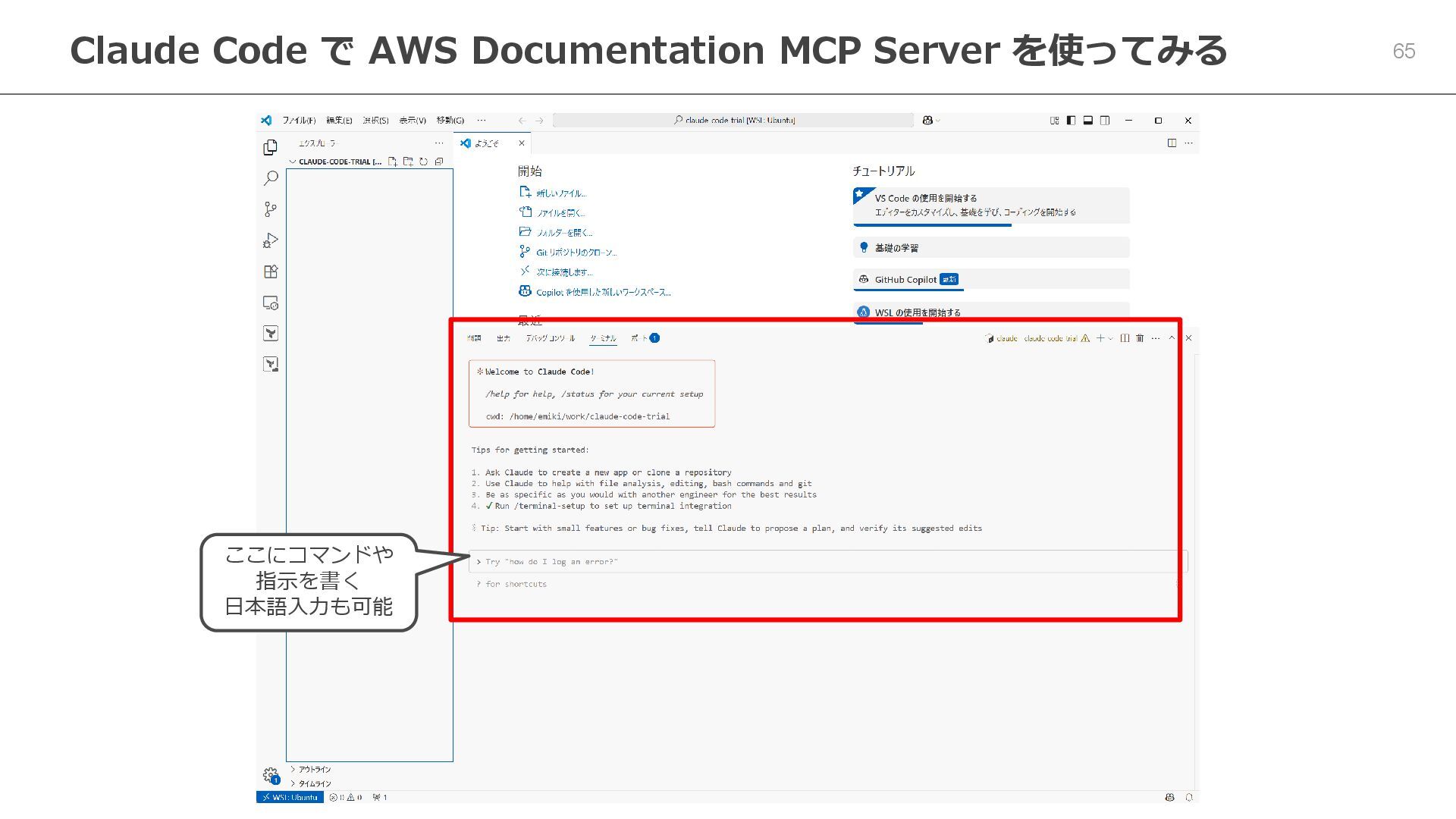The image size is (1456, 819).
Task: Open explorer view more actions ellipsis
Action: click(x=439, y=143)
